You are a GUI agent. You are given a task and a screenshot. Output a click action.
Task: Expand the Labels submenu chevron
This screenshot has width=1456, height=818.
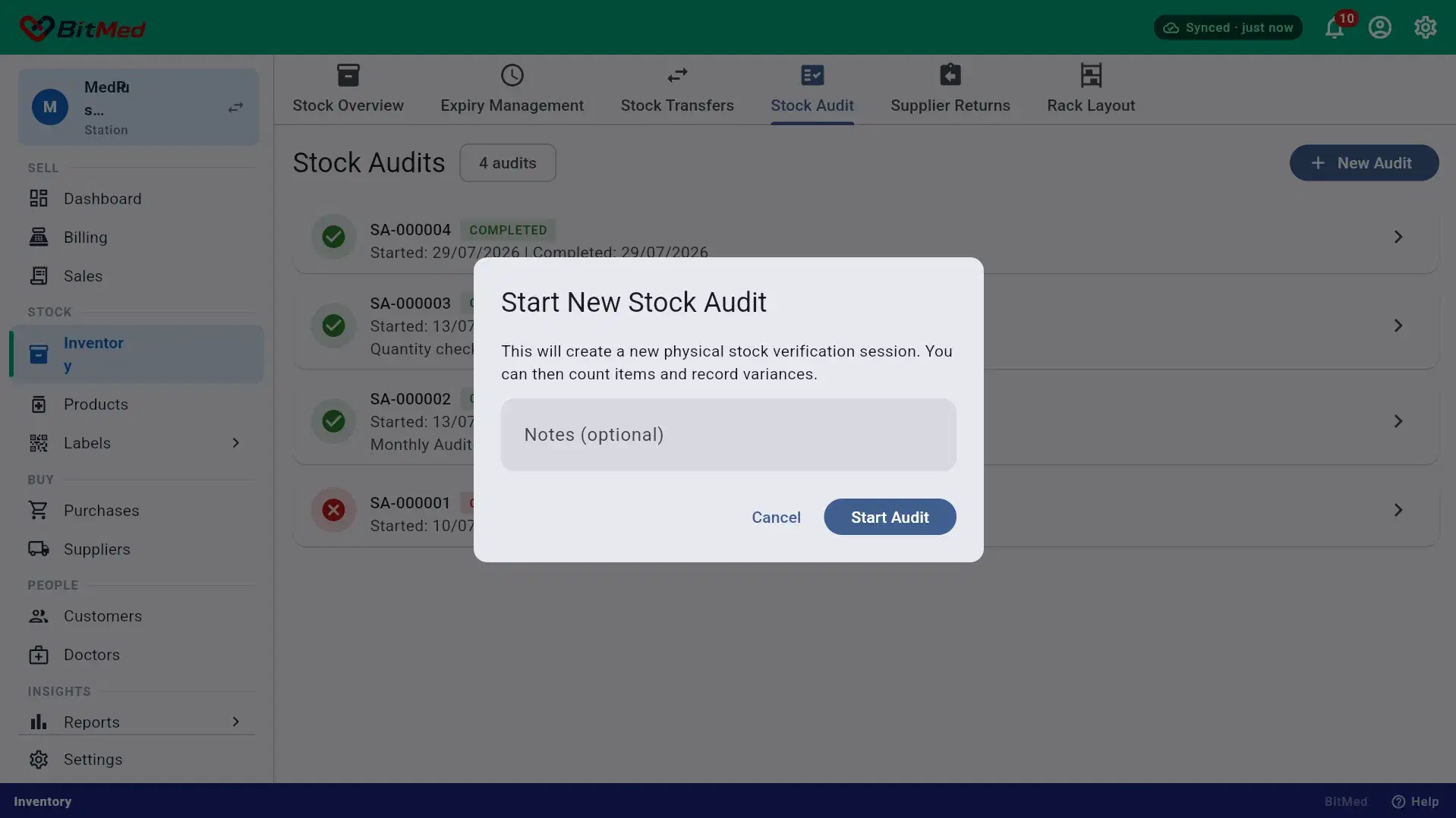coord(235,443)
